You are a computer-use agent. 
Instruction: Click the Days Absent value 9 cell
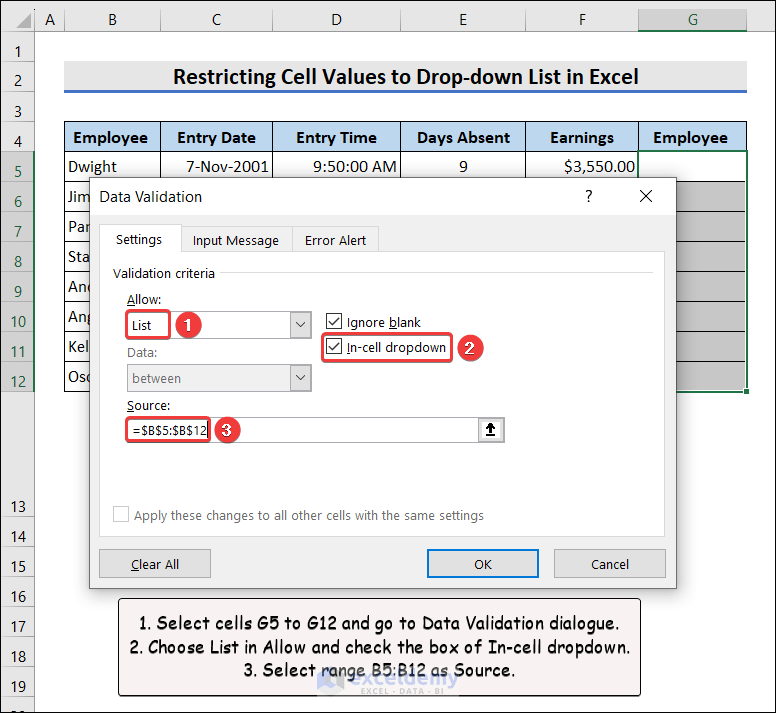463,166
